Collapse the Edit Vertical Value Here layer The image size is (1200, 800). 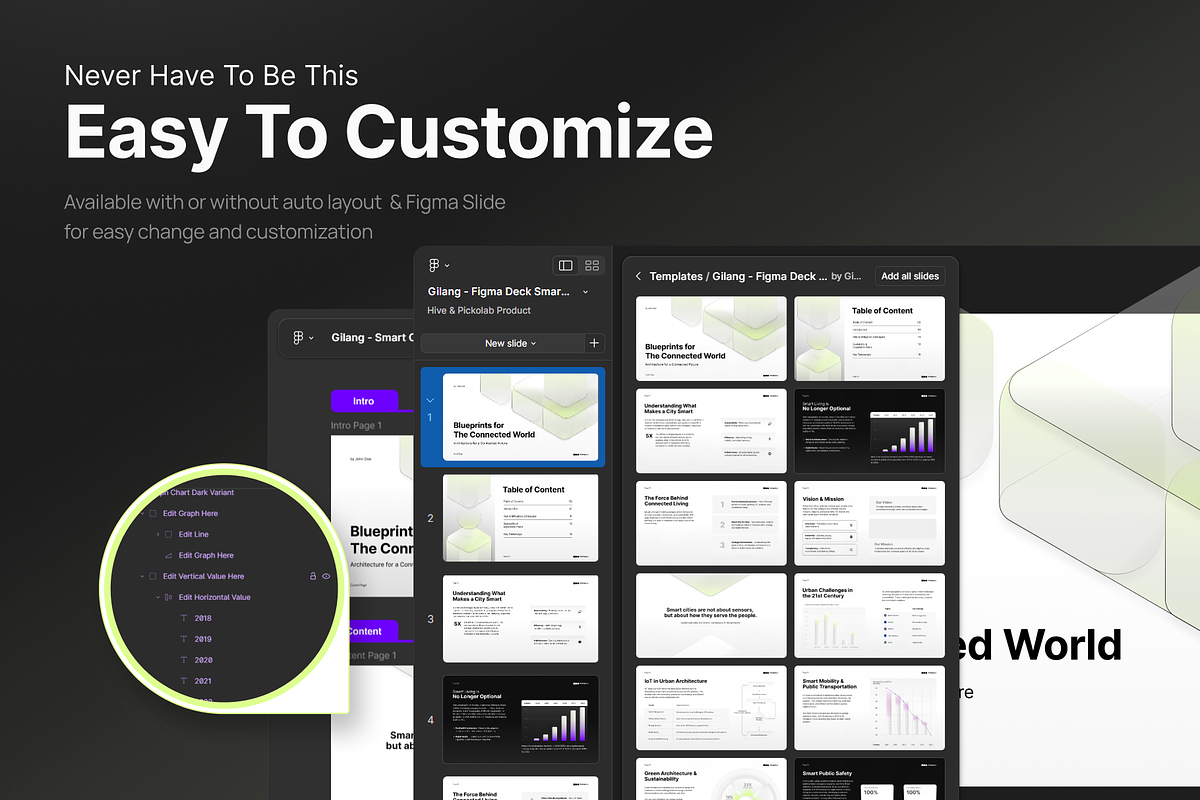coord(142,576)
